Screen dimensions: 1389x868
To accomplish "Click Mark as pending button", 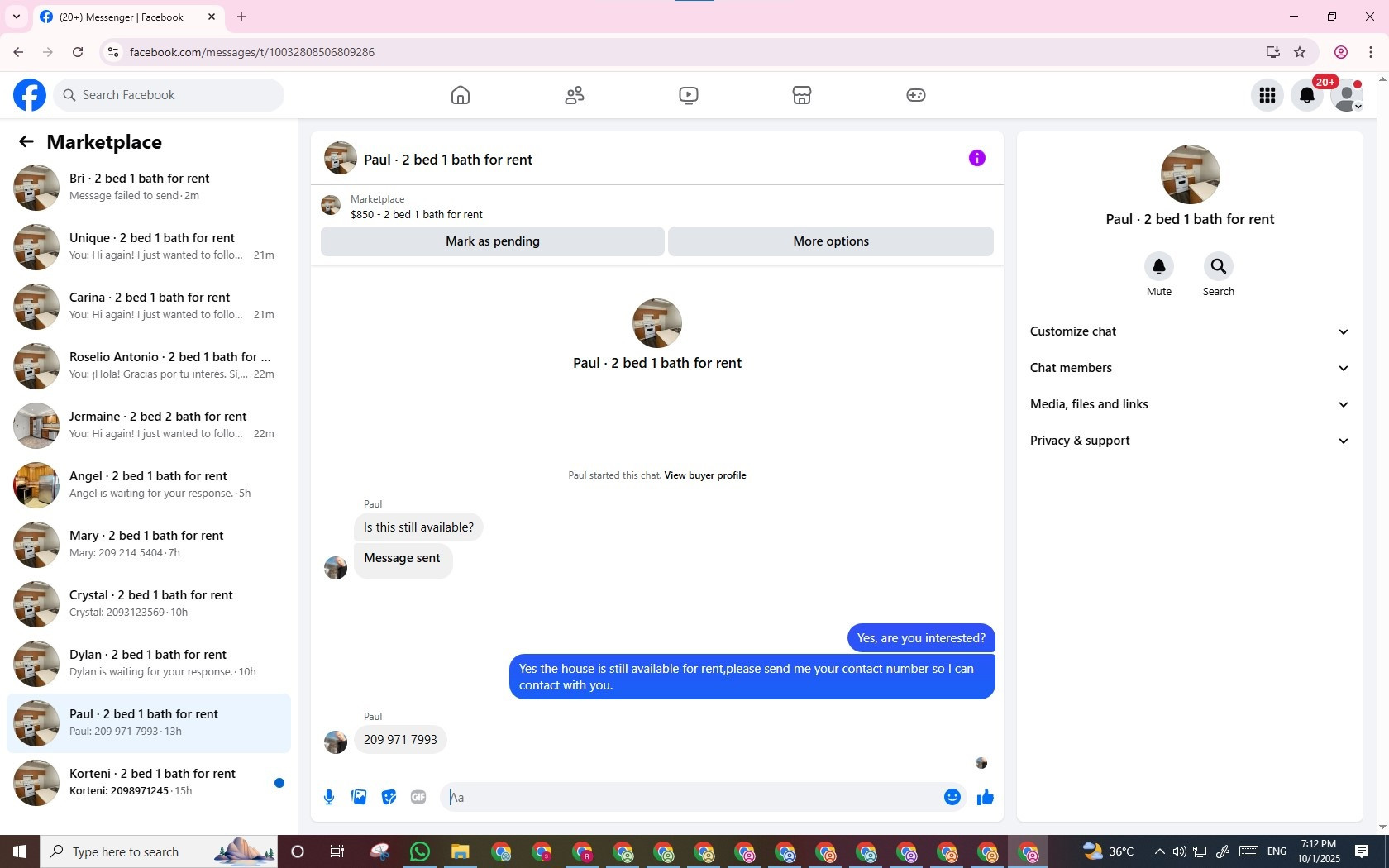I will (493, 241).
